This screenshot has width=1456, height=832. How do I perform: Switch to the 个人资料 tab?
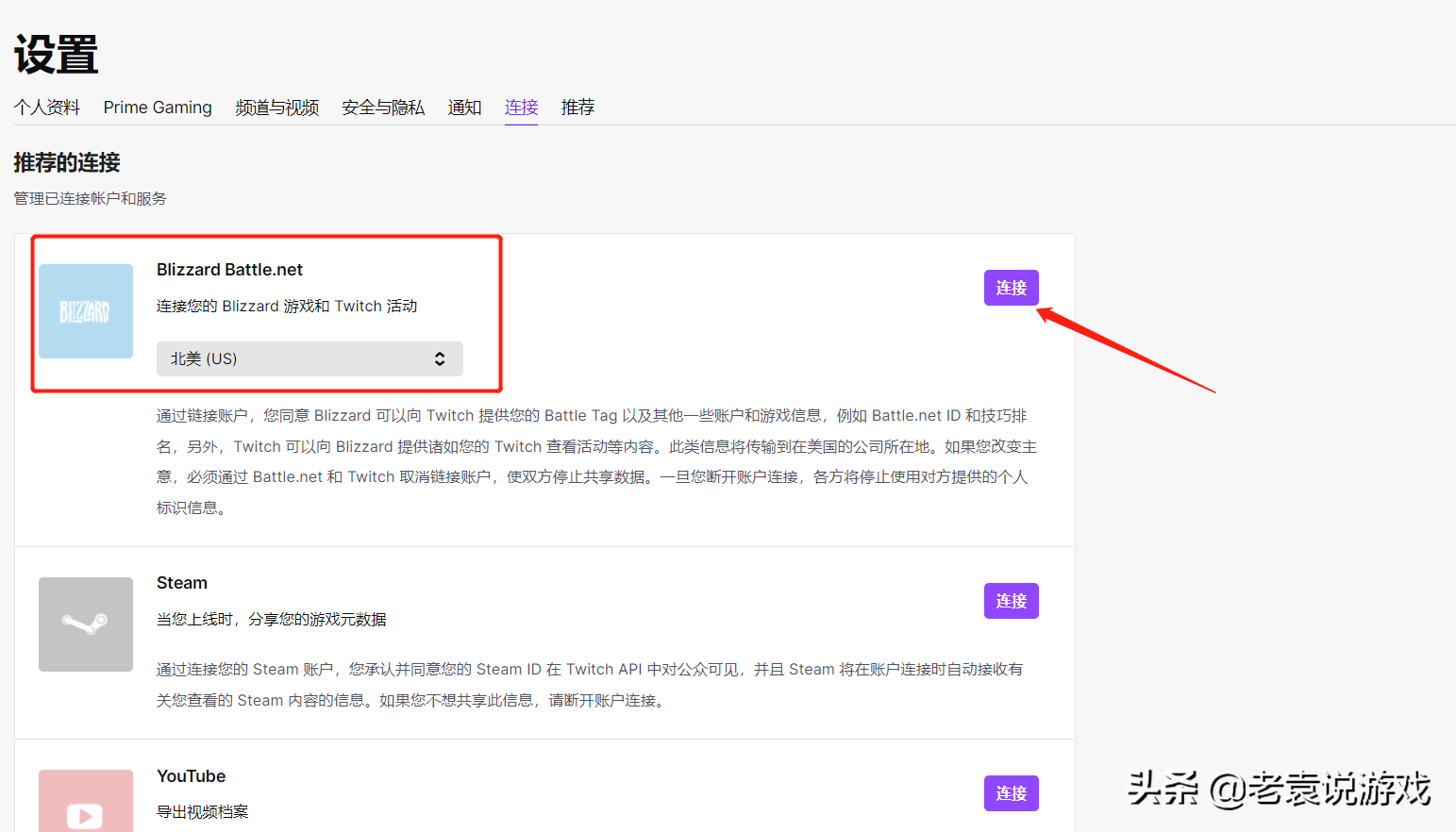[47, 108]
